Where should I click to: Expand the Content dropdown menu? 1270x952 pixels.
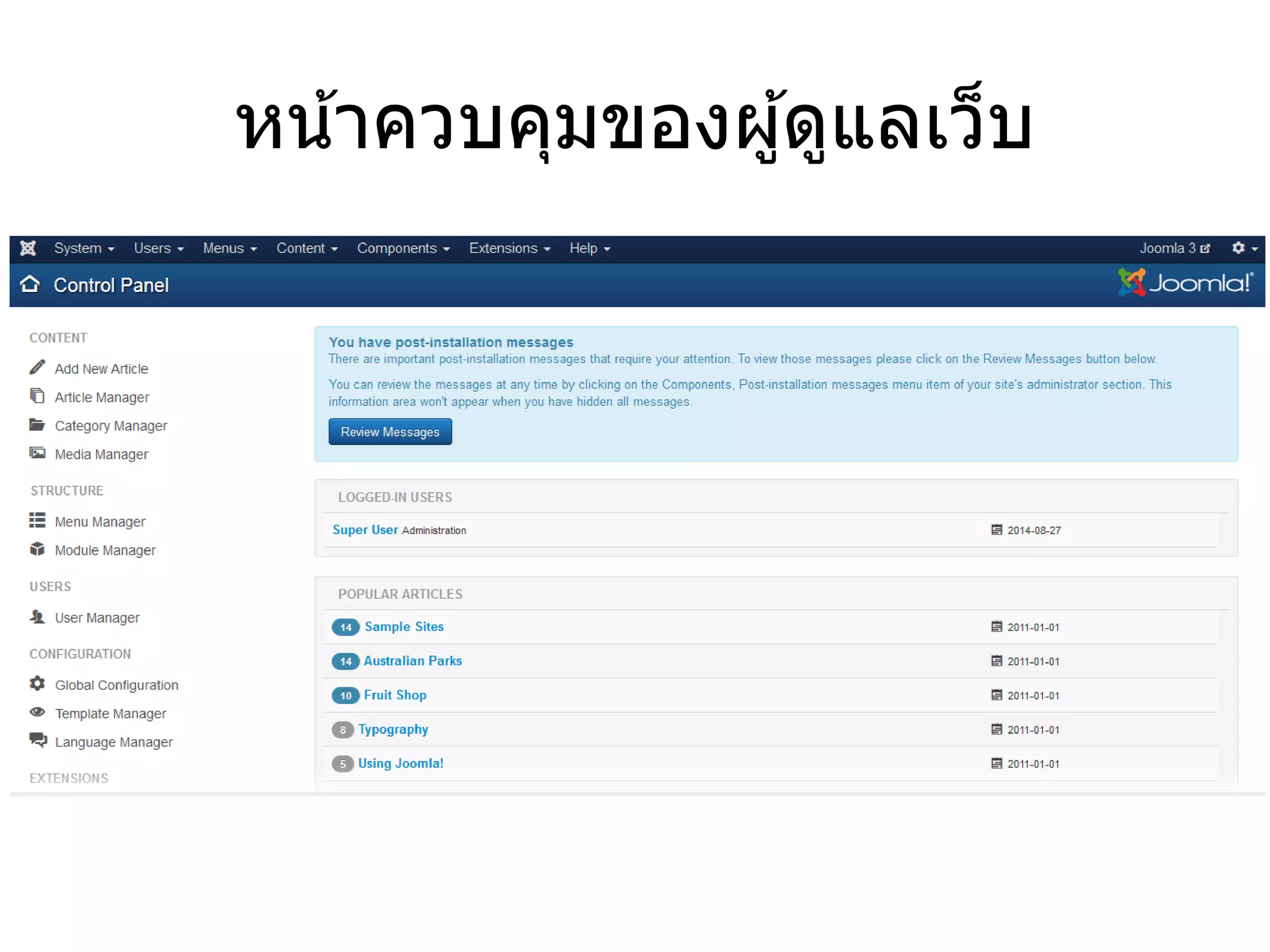307,248
